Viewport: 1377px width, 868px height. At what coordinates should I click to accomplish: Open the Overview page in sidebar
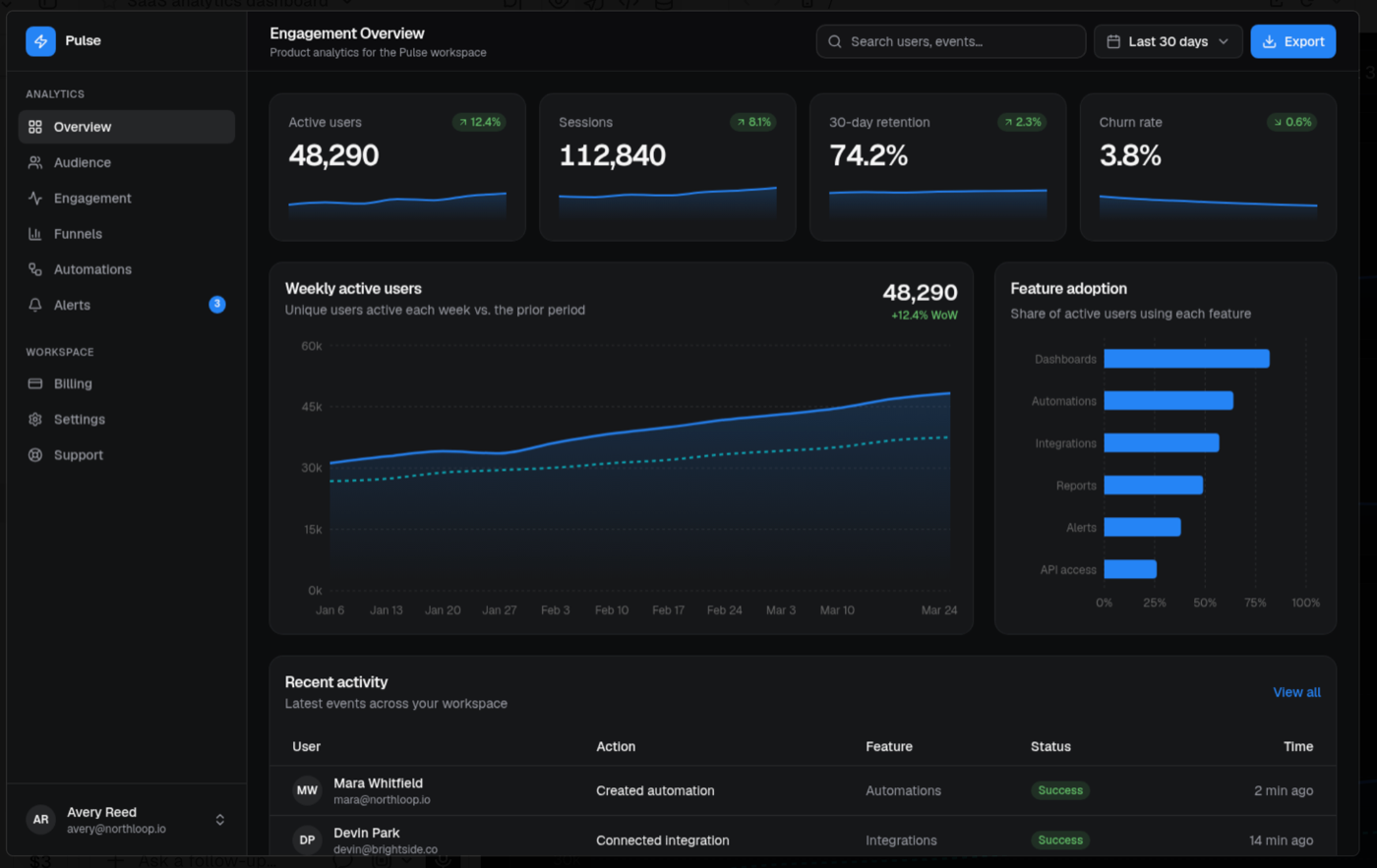(127, 127)
